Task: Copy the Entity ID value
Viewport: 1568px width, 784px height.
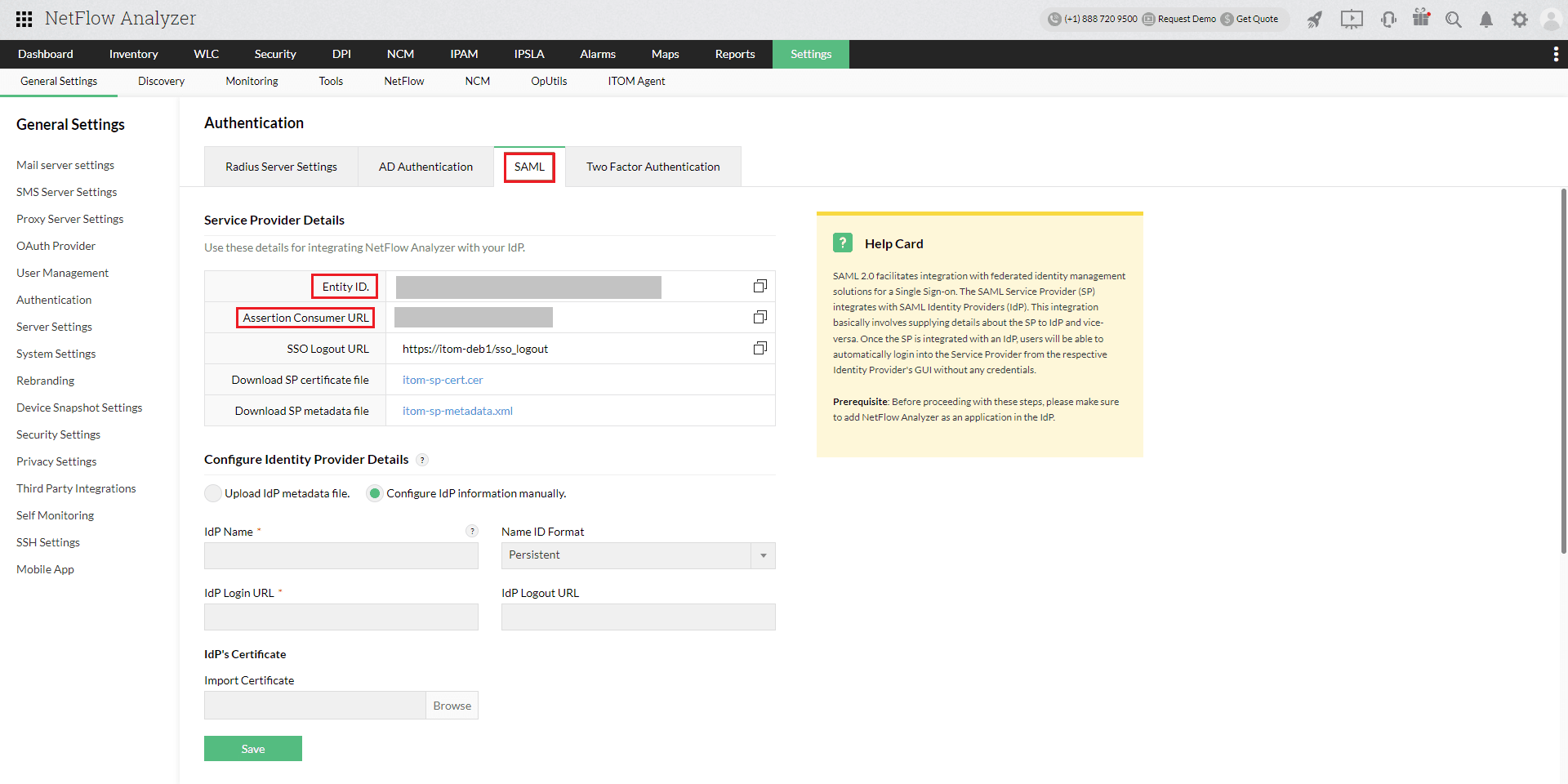Action: [759, 286]
